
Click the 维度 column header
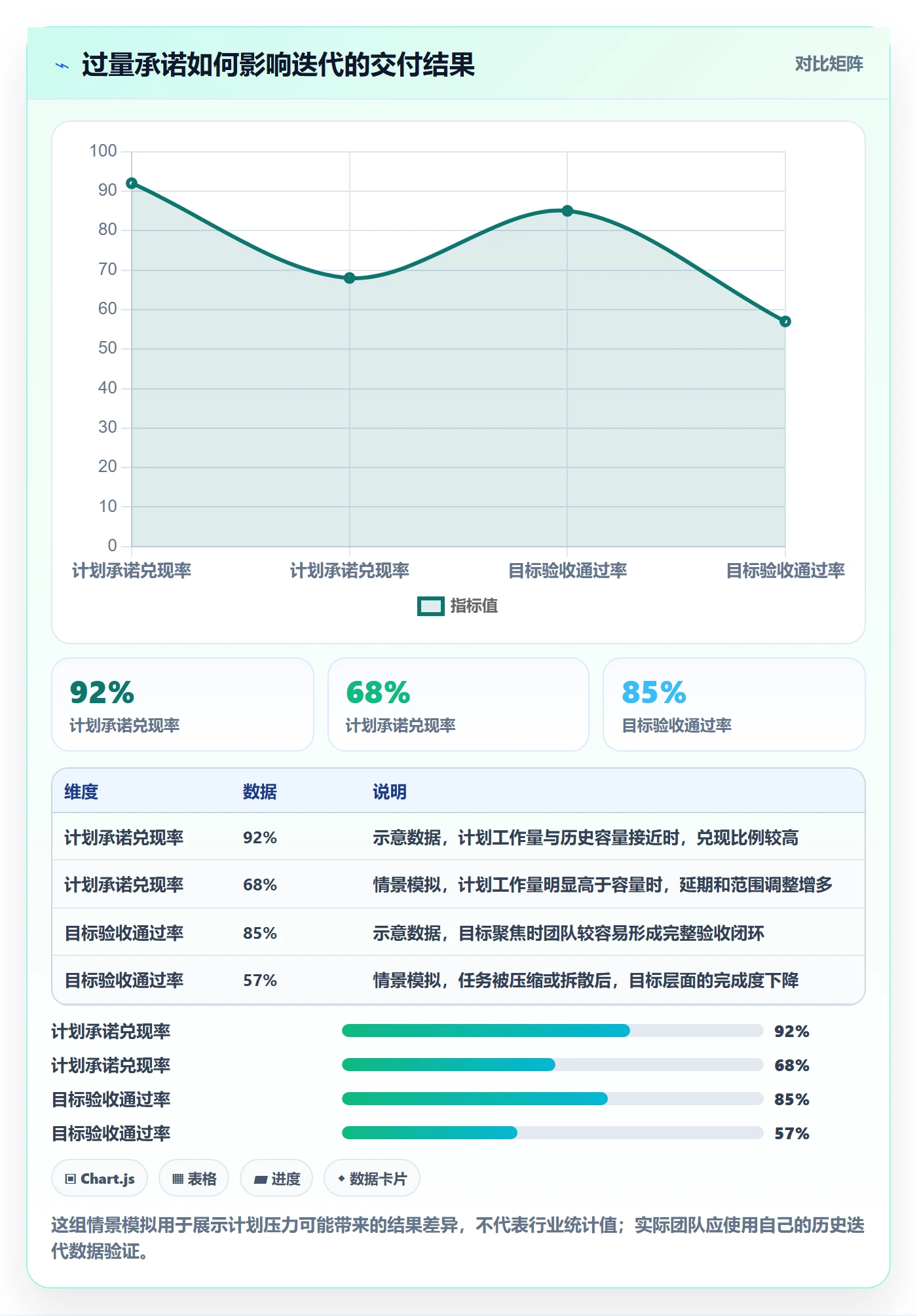[81, 792]
